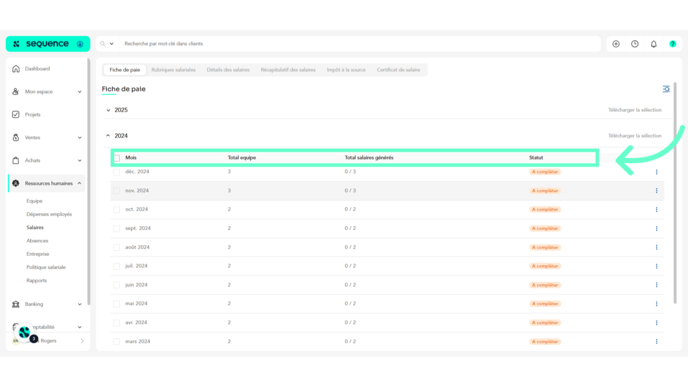Screen dimensions: 688x387
Task: Open Dépenses employés in sidebar
Action: click(x=49, y=214)
